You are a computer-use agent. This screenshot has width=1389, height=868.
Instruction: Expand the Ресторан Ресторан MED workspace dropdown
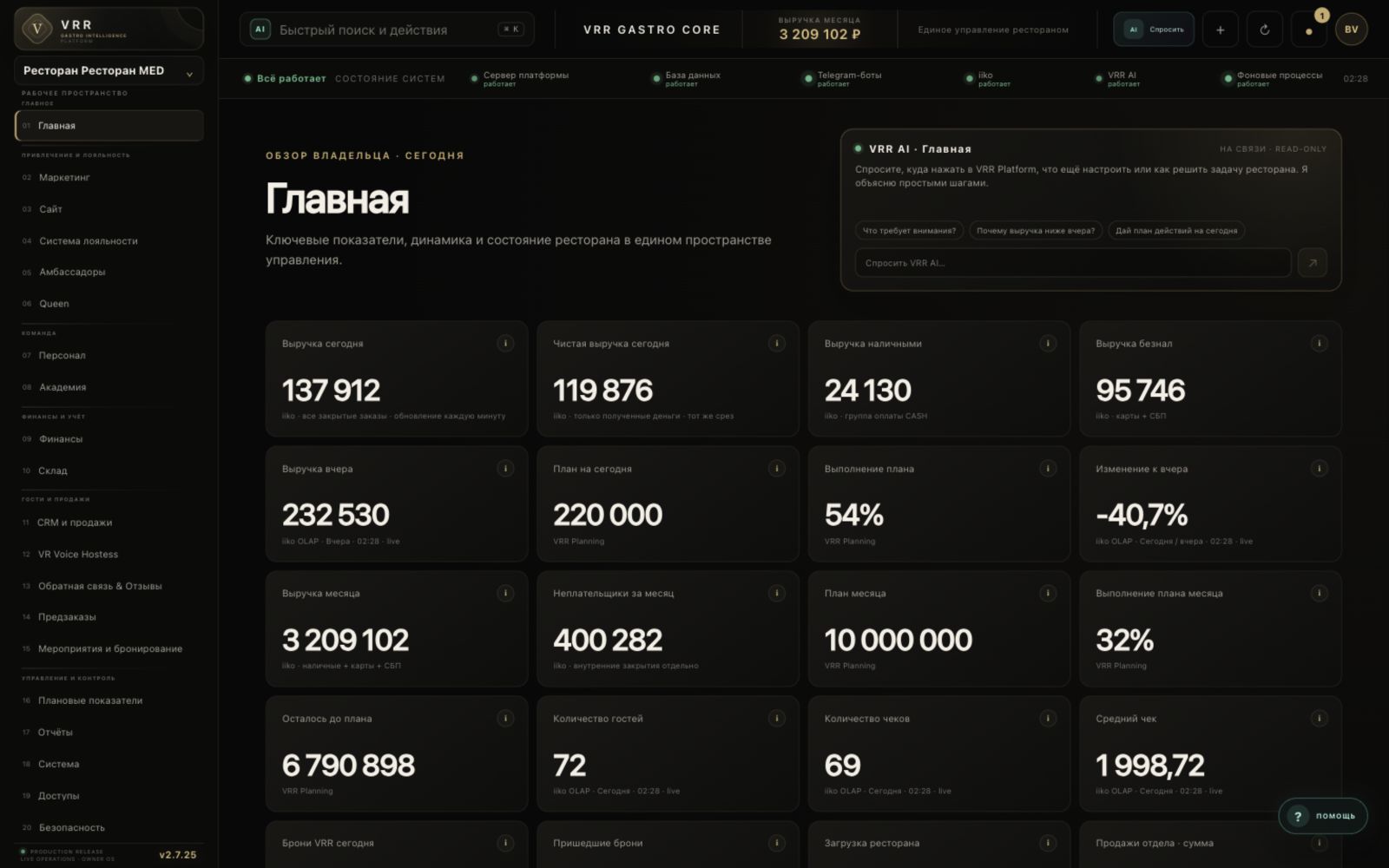click(x=109, y=71)
